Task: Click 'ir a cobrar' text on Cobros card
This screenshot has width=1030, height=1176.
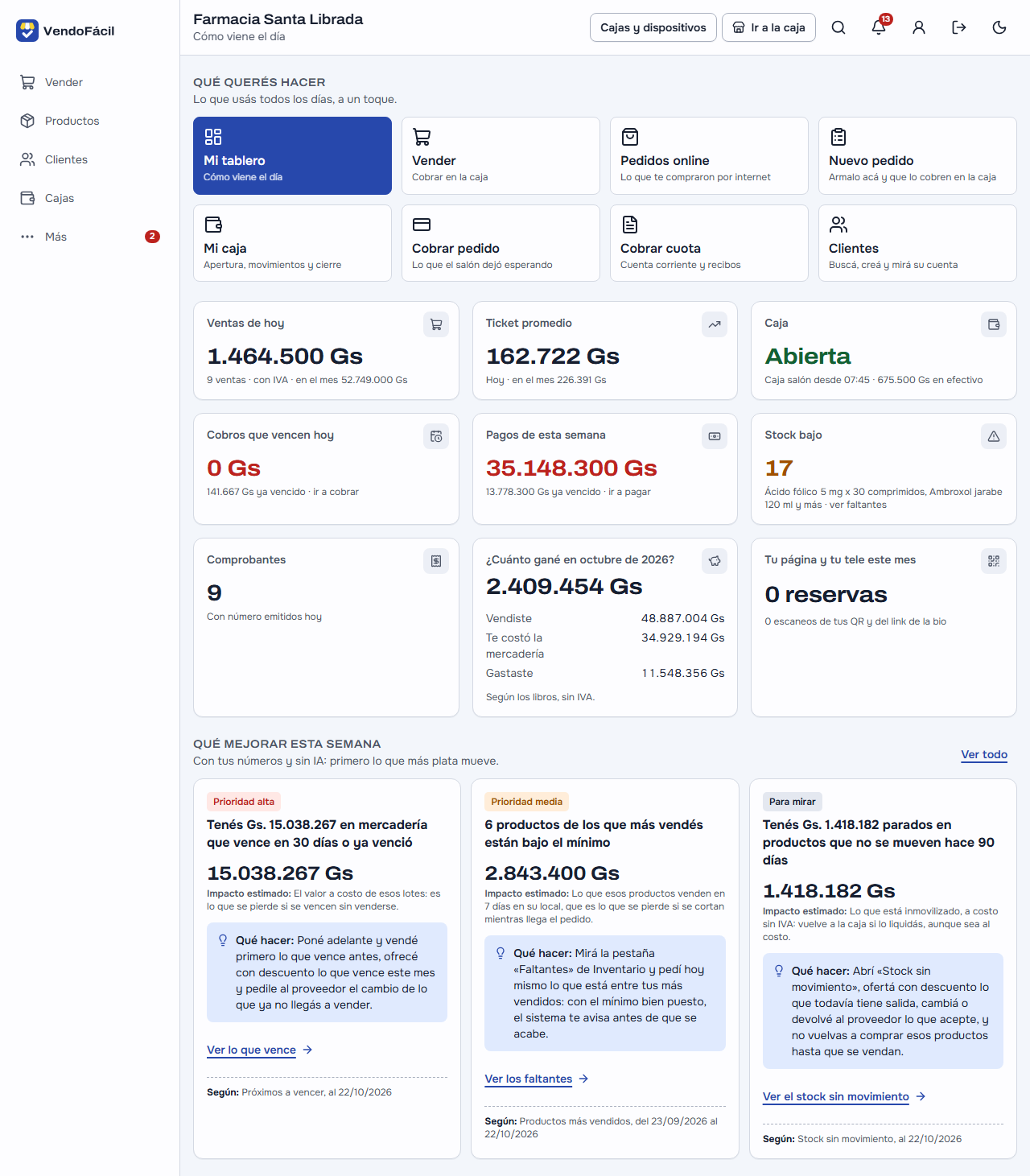Action: click(x=336, y=492)
